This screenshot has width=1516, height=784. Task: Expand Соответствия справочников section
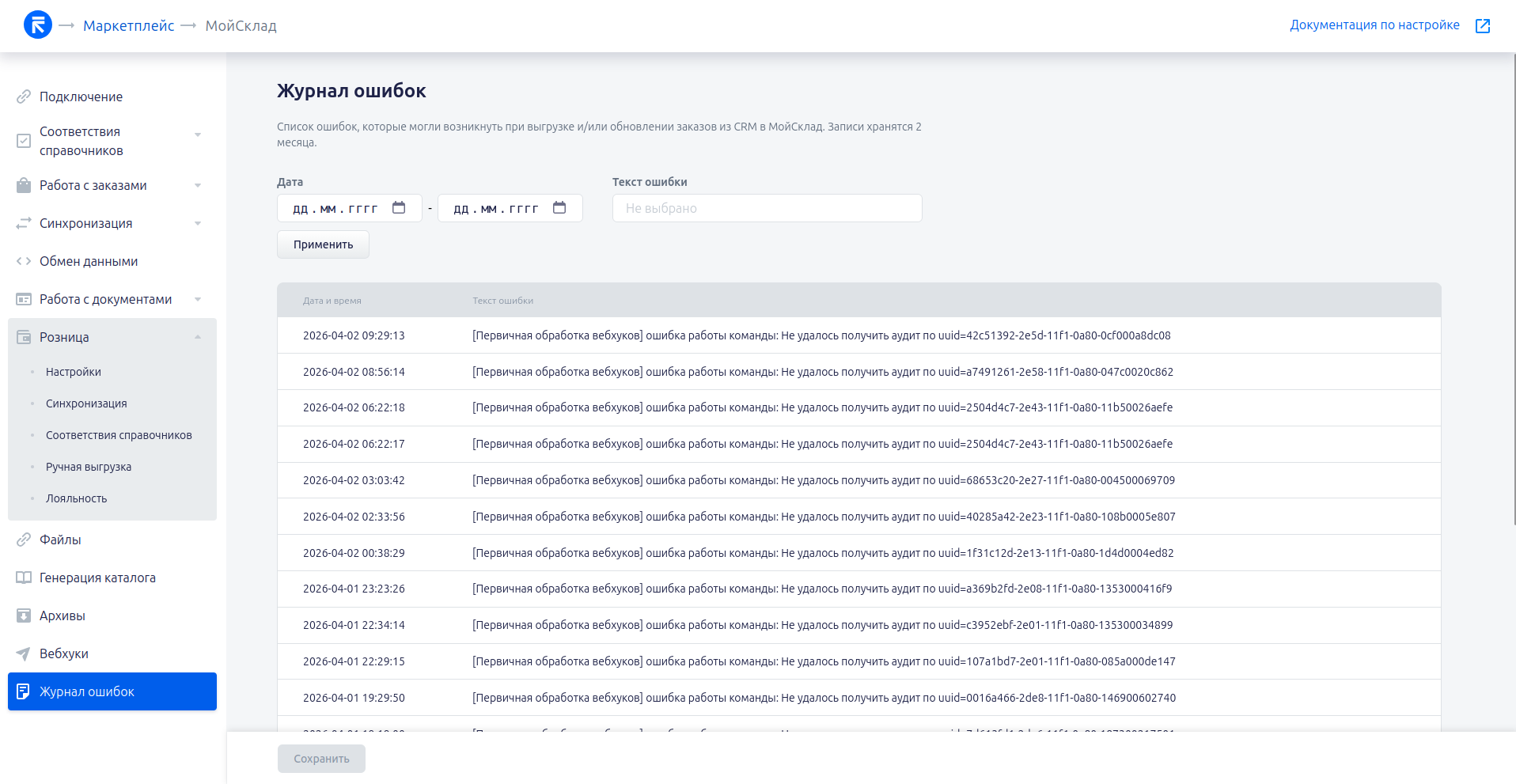[198, 134]
